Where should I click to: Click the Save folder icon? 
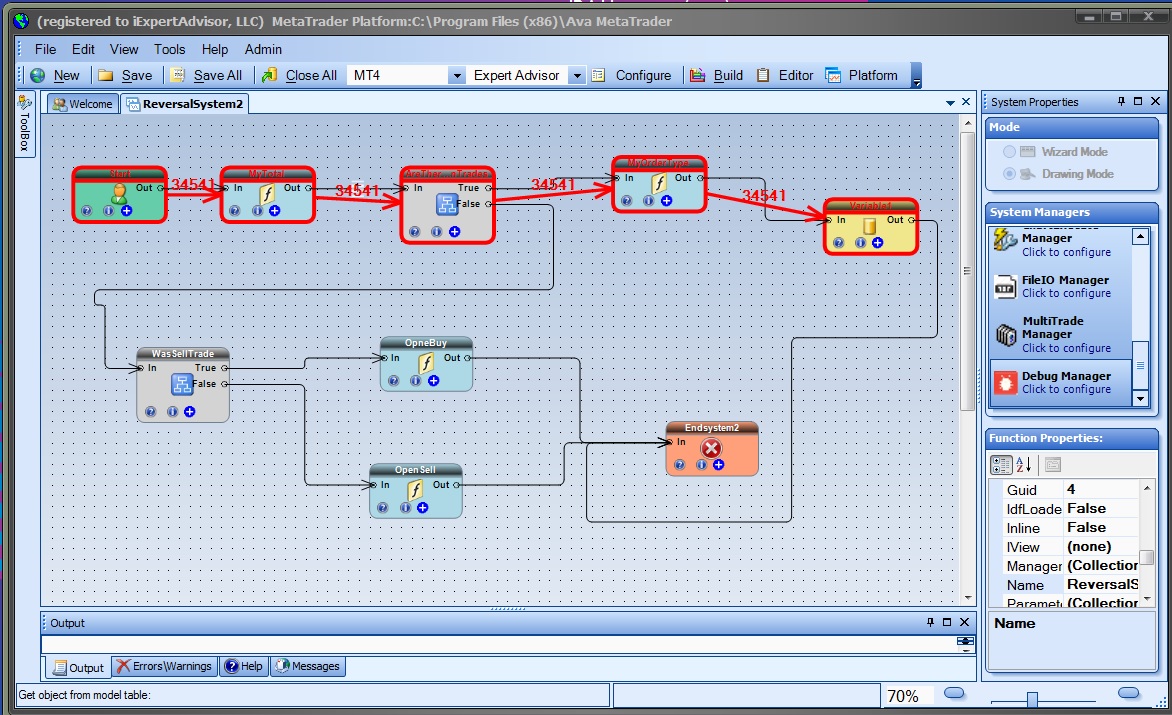pos(105,75)
